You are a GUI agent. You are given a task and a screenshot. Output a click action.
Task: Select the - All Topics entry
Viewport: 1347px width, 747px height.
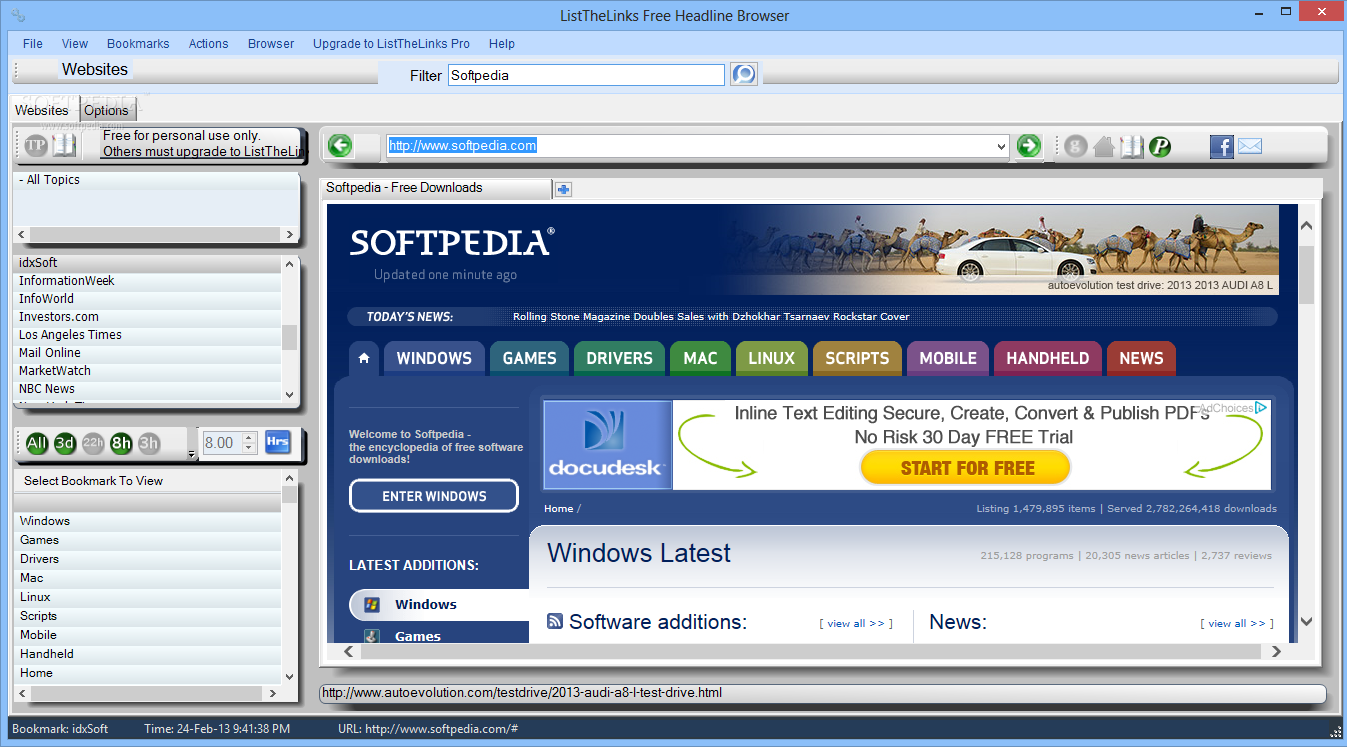[155, 180]
